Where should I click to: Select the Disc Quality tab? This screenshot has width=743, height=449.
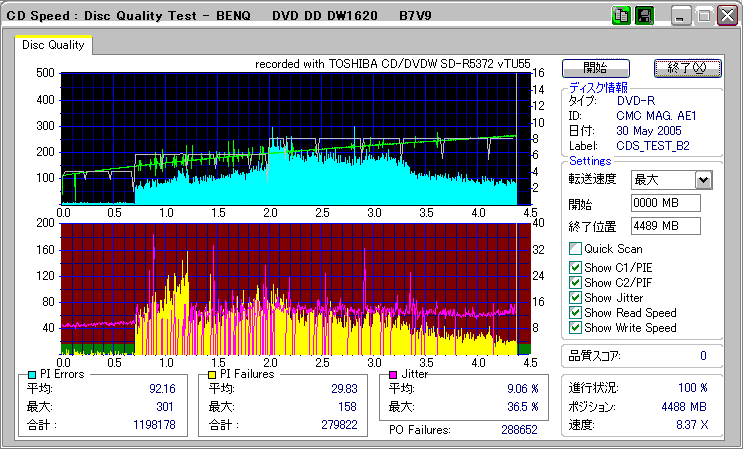point(54,44)
